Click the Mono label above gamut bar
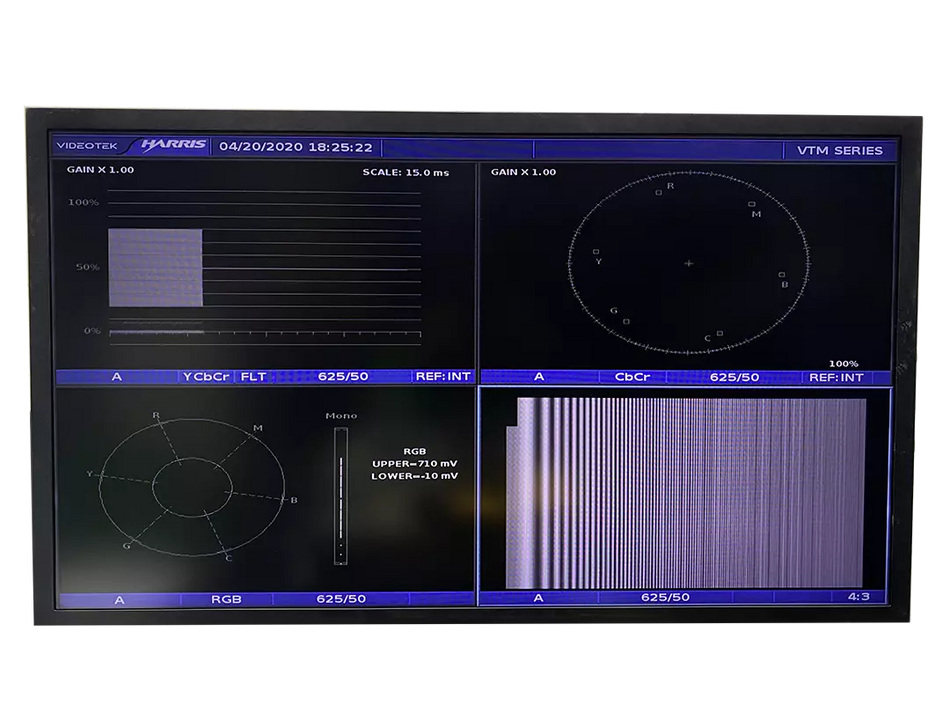This screenshot has height=713, width=950. pos(341,416)
